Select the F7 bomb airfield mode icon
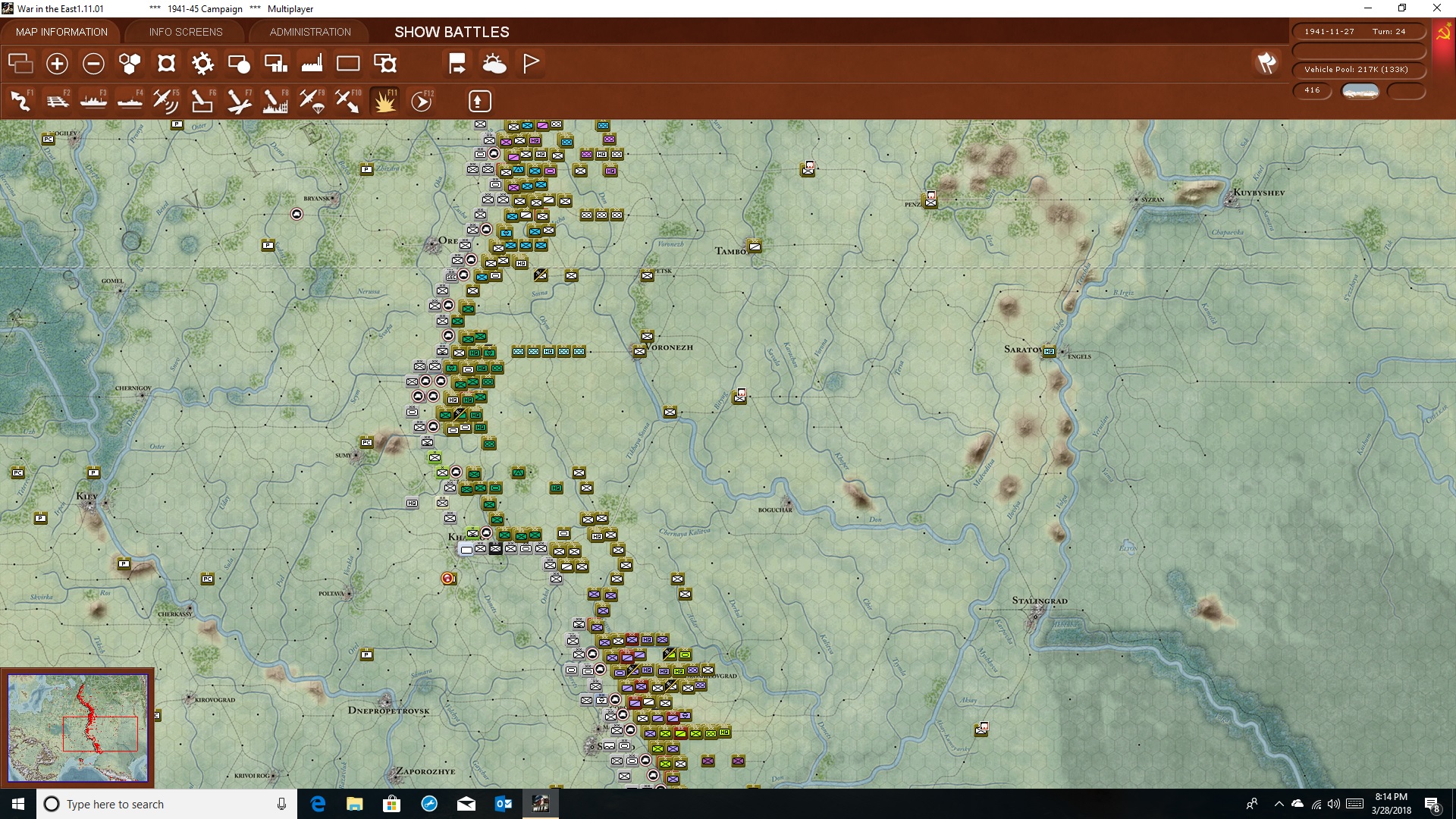The width and height of the screenshot is (1456, 819). (239, 100)
